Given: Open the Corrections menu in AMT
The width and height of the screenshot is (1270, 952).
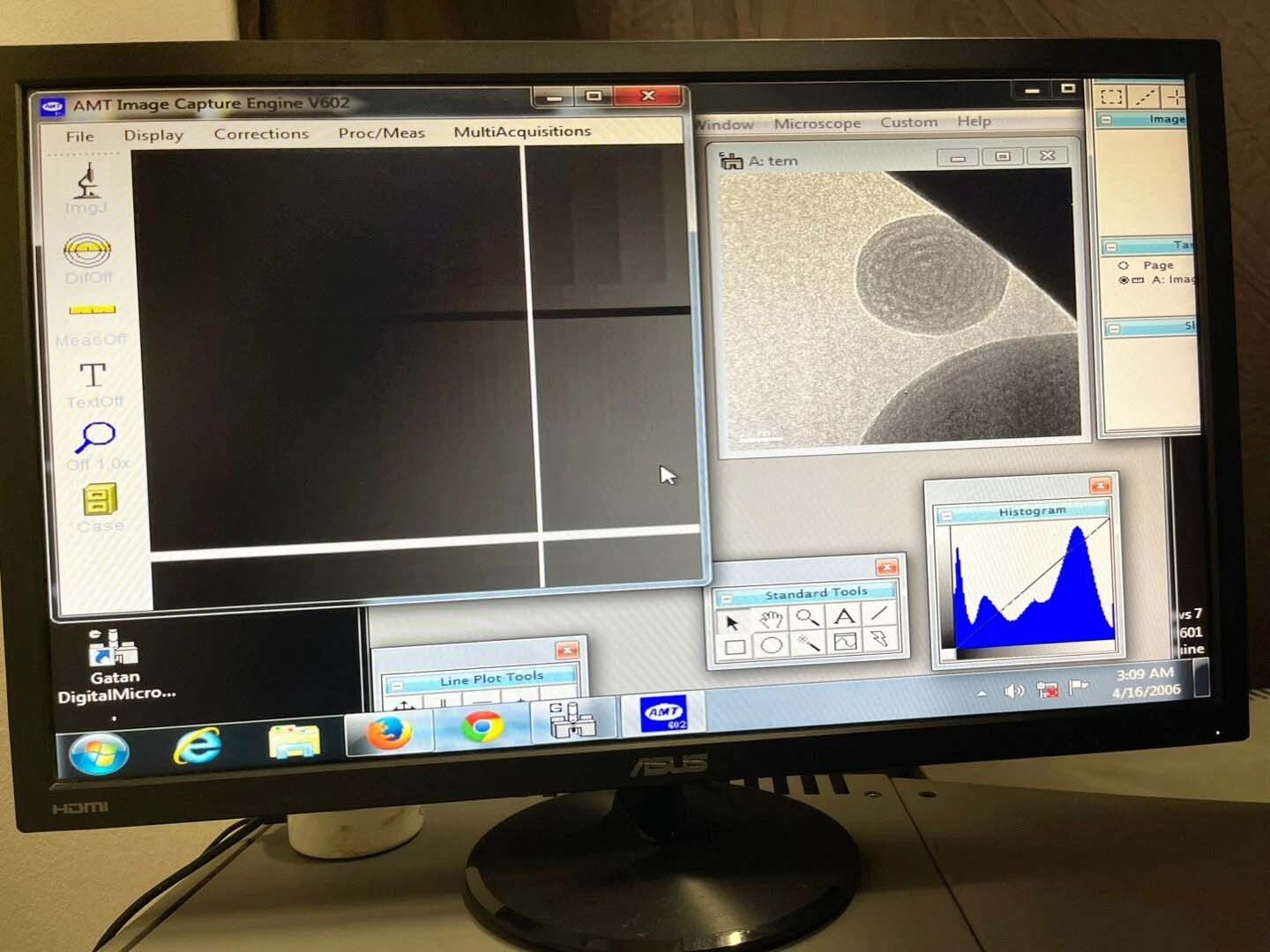Looking at the screenshot, I should (261, 134).
